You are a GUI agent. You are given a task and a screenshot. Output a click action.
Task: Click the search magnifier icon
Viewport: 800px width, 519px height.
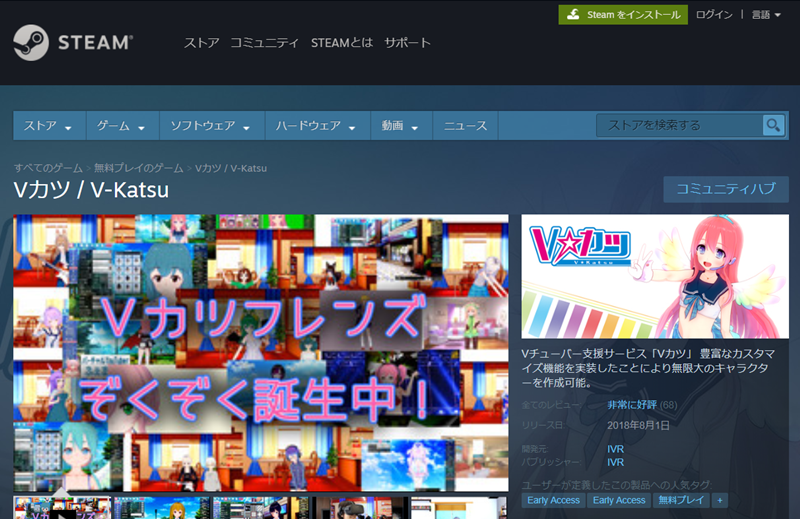[x=773, y=125]
